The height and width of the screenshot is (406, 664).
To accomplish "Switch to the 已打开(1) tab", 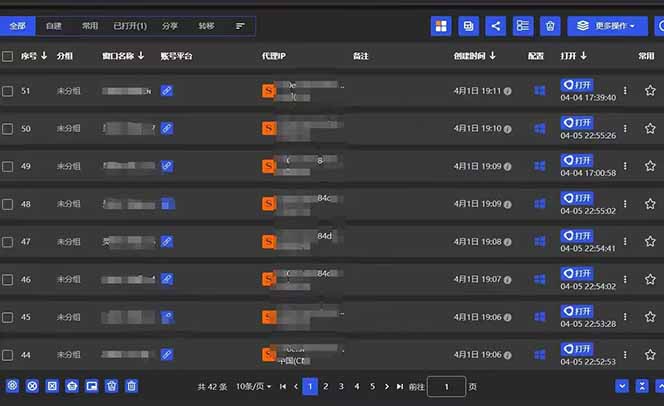I will [x=130, y=25].
